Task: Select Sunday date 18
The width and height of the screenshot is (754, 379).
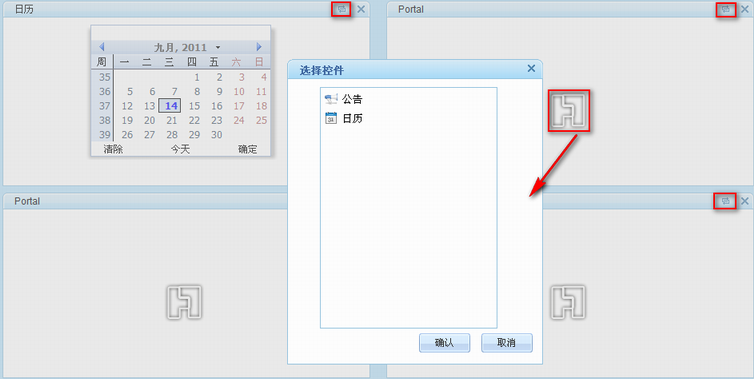Action: [261, 106]
